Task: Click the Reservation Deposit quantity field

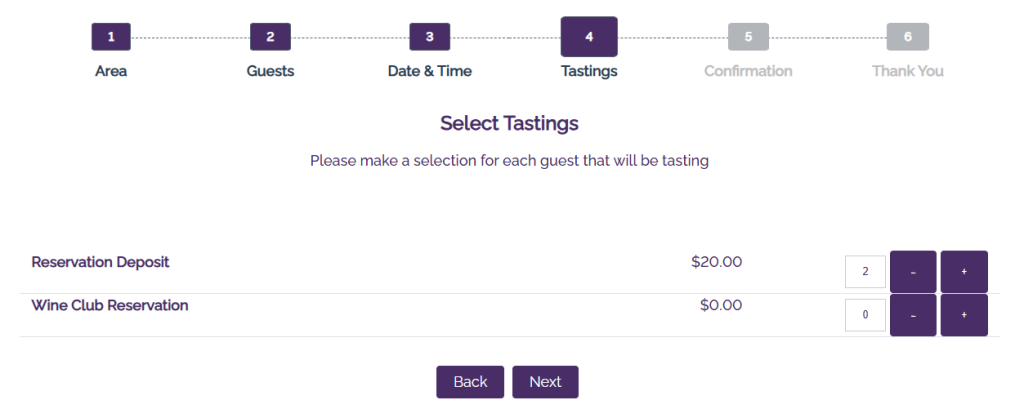Action: coord(865,272)
